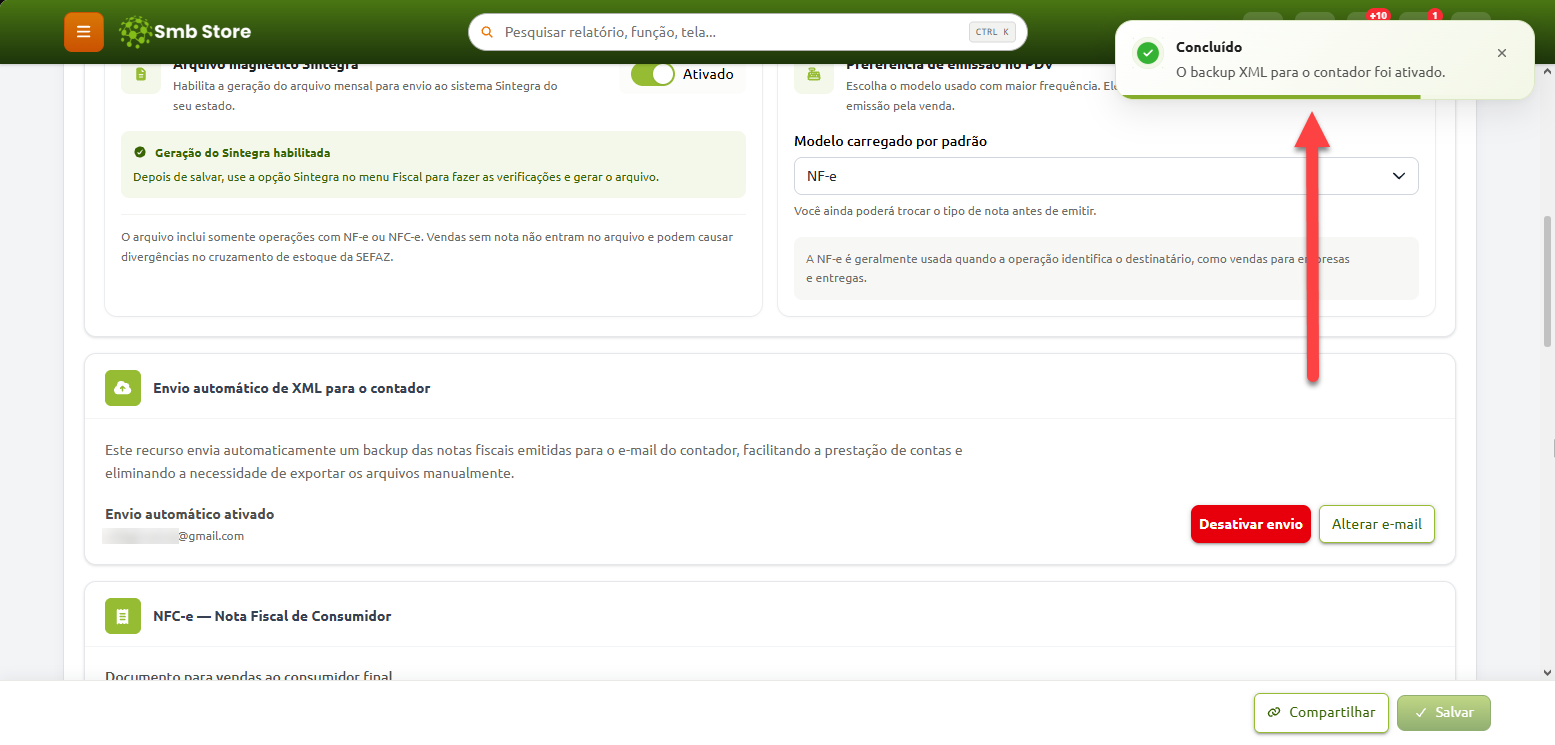Click the Este recurso envia automaticamente paragraph
The height and width of the screenshot is (745, 1555).
tap(534, 462)
